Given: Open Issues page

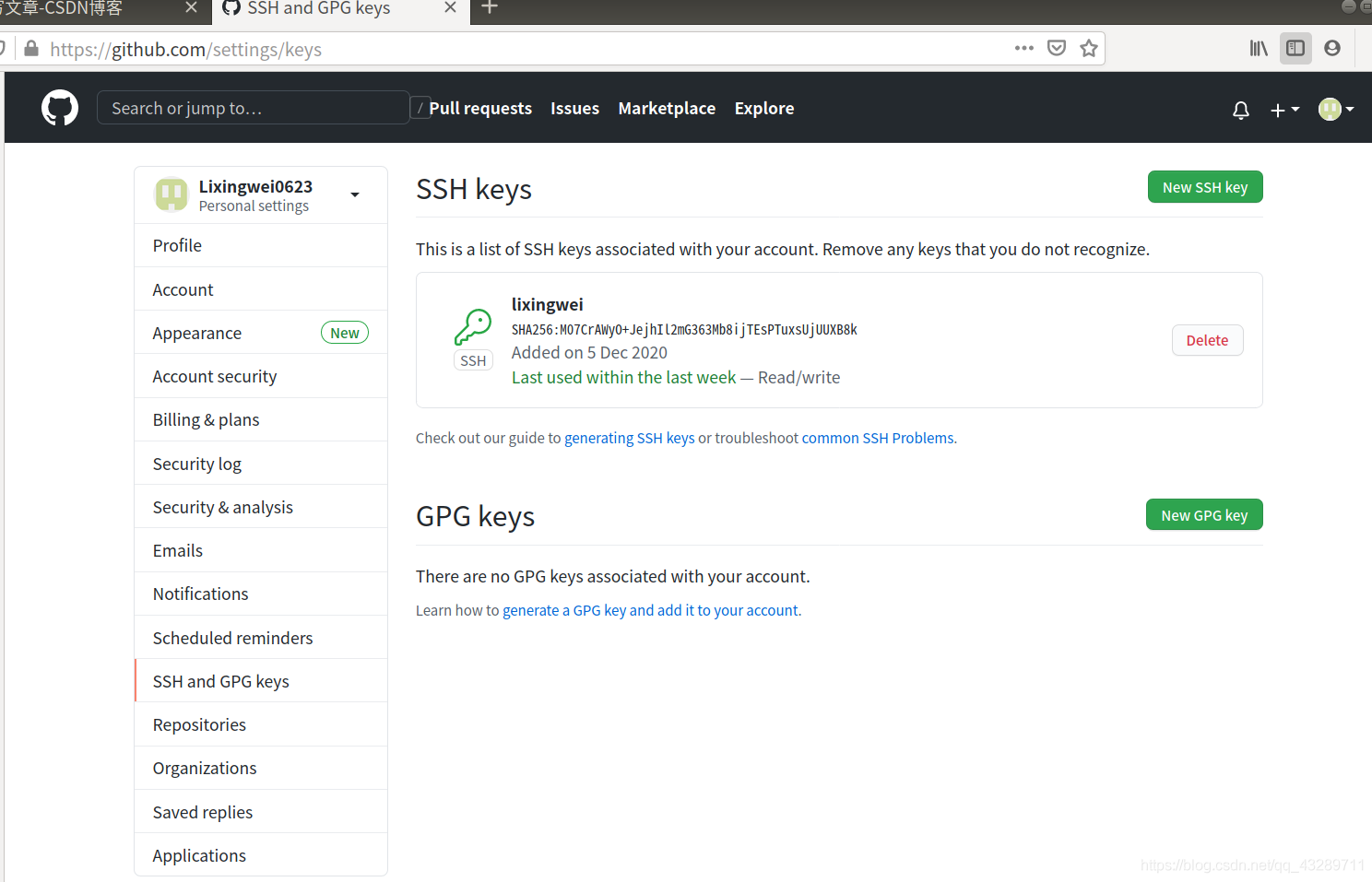Looking at the screenshot, I should [x=574, y=108].
